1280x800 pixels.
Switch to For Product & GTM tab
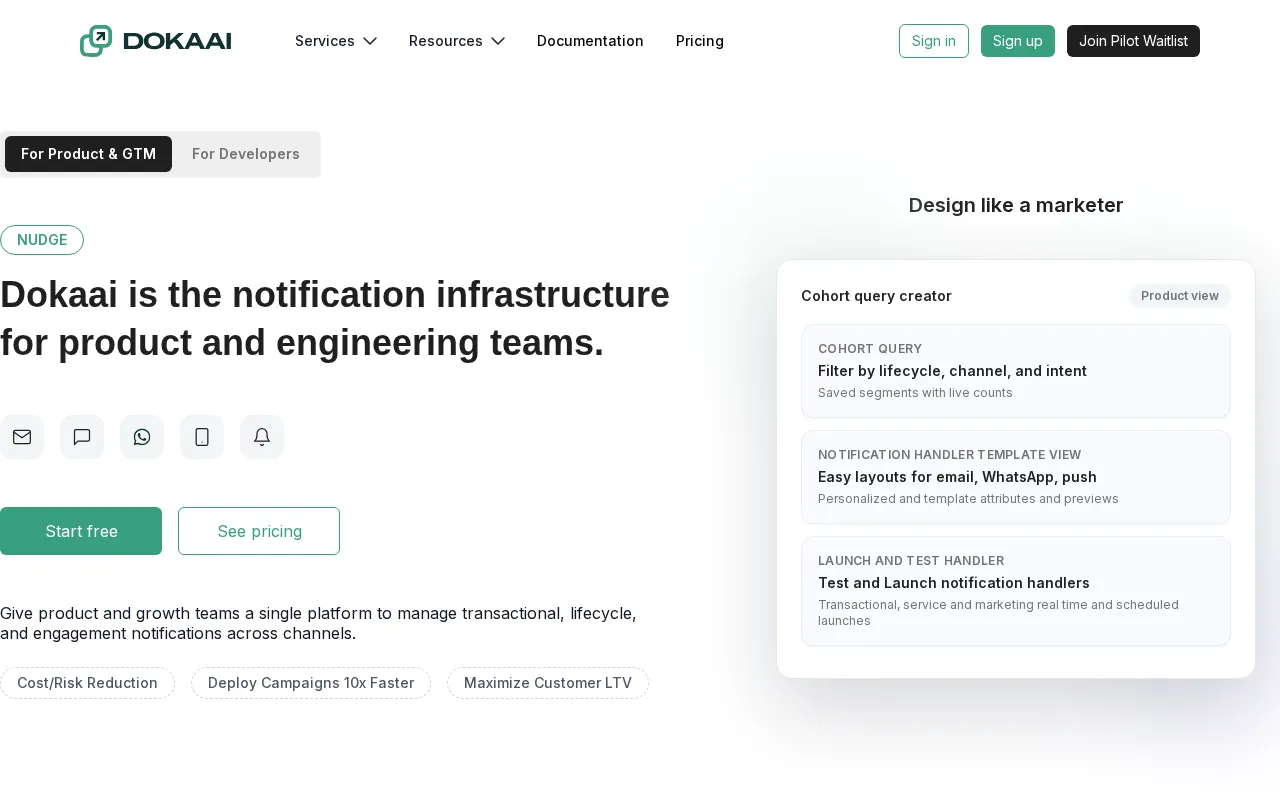tap(88, 154)
